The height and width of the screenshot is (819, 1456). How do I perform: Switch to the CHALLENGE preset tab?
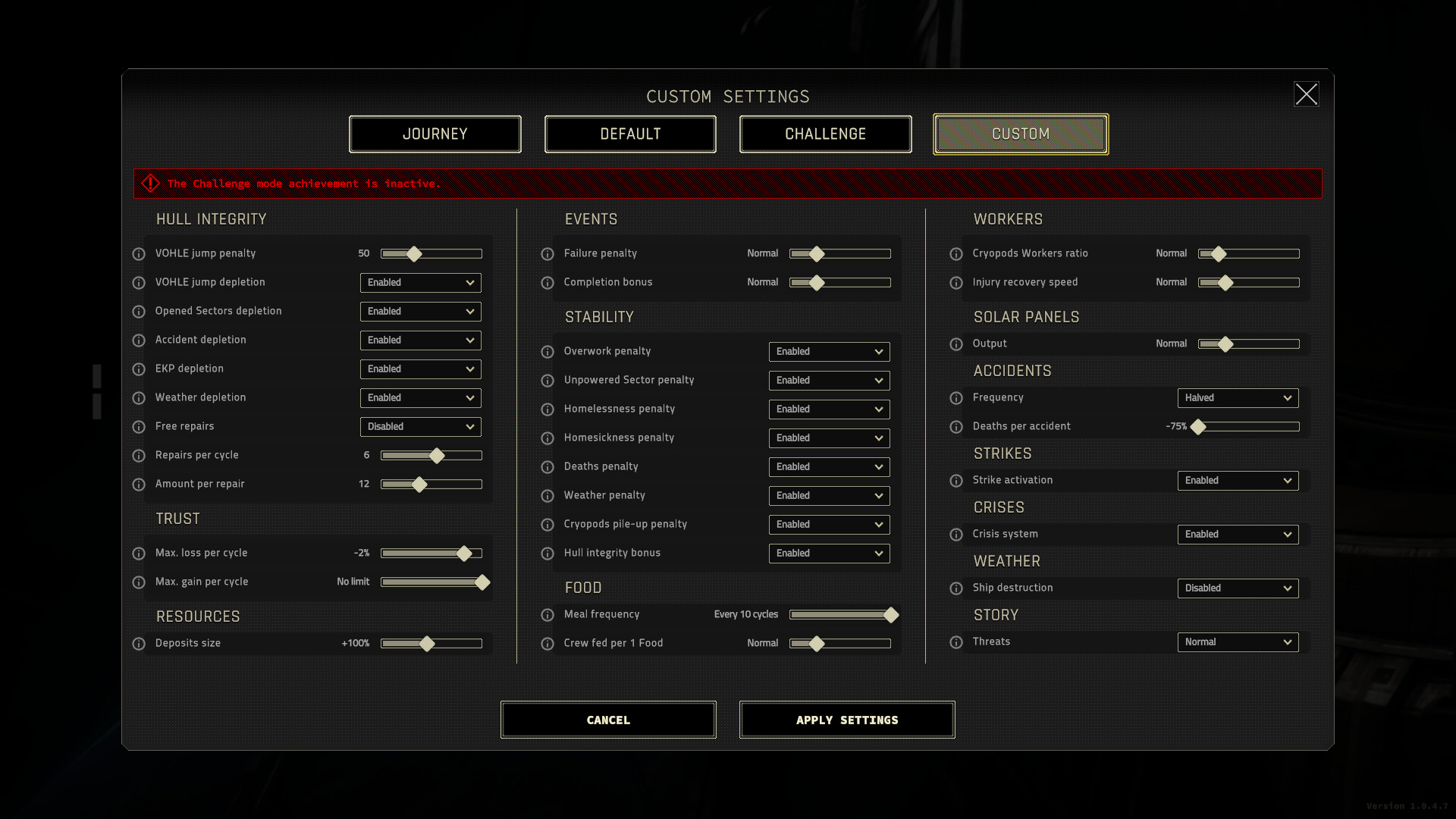tap(826, 133)
